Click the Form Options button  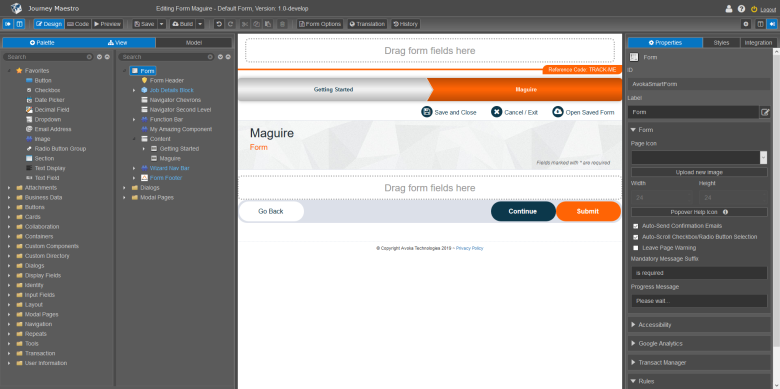pyautogui.click(x=320, y=24)
